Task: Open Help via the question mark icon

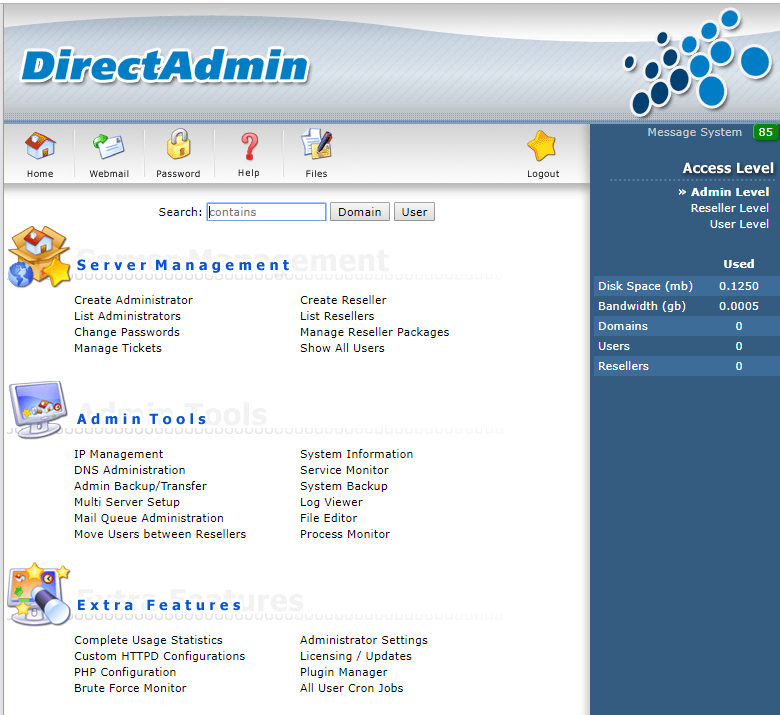Action: click(249, 146)
